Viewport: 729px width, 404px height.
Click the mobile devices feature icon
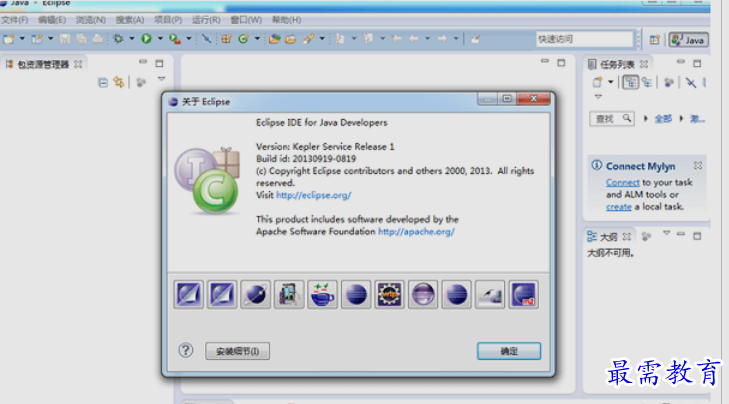tap(289, 294)
